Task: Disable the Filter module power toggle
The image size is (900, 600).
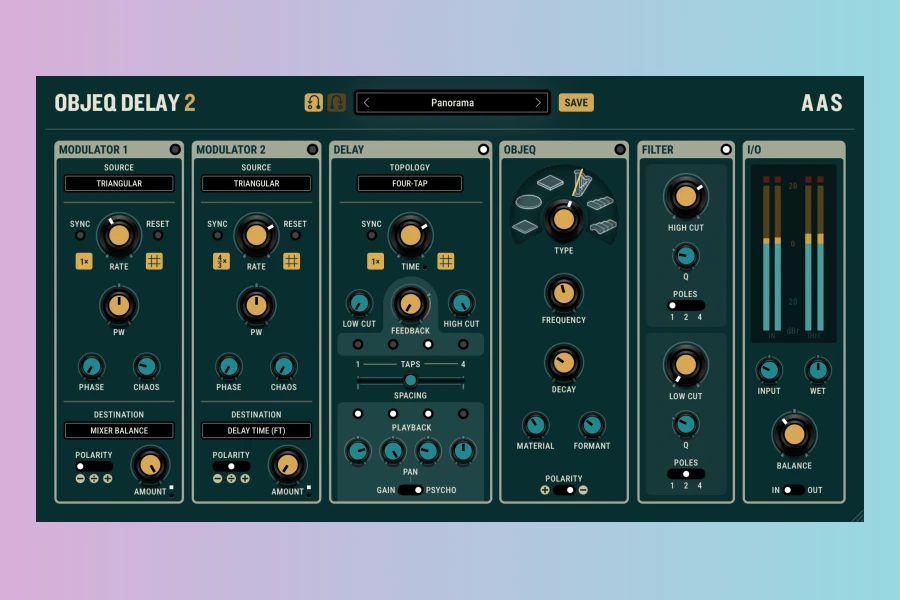Action: [726, 150]
